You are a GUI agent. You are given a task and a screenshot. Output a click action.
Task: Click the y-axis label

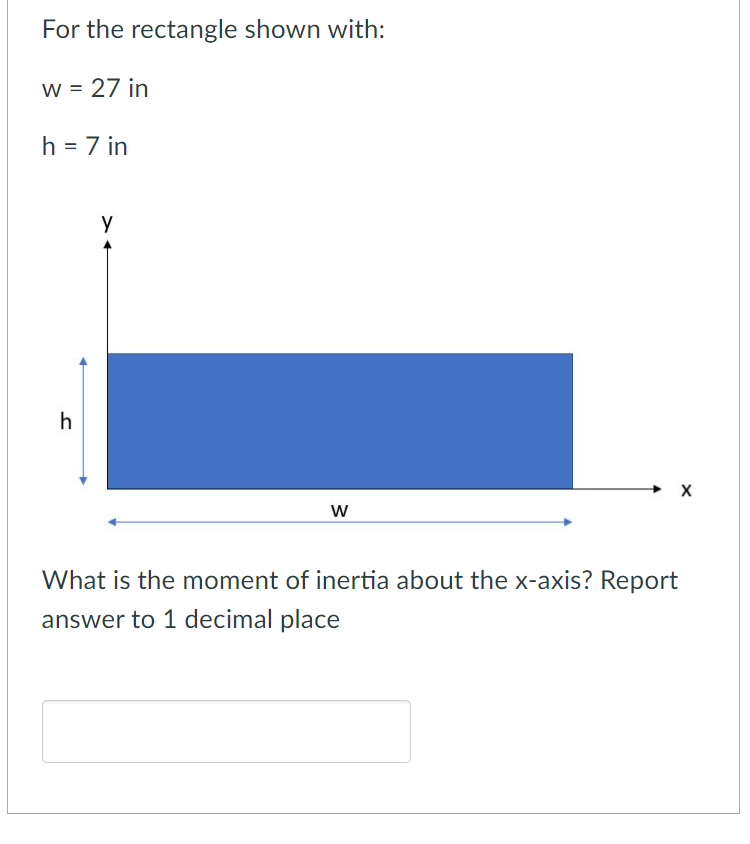click(x=105, y=222)
